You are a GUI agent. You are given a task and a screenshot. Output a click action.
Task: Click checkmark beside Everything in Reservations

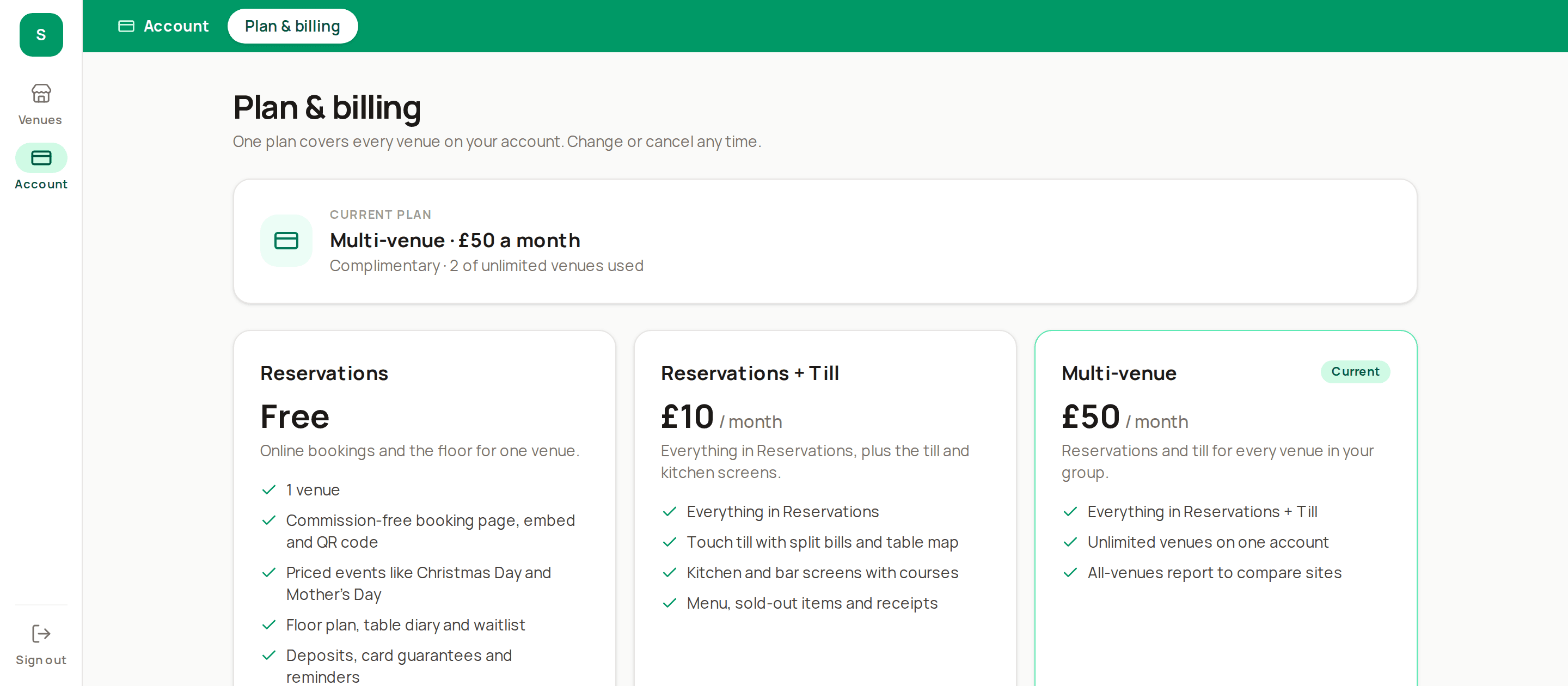coord(670,512)
